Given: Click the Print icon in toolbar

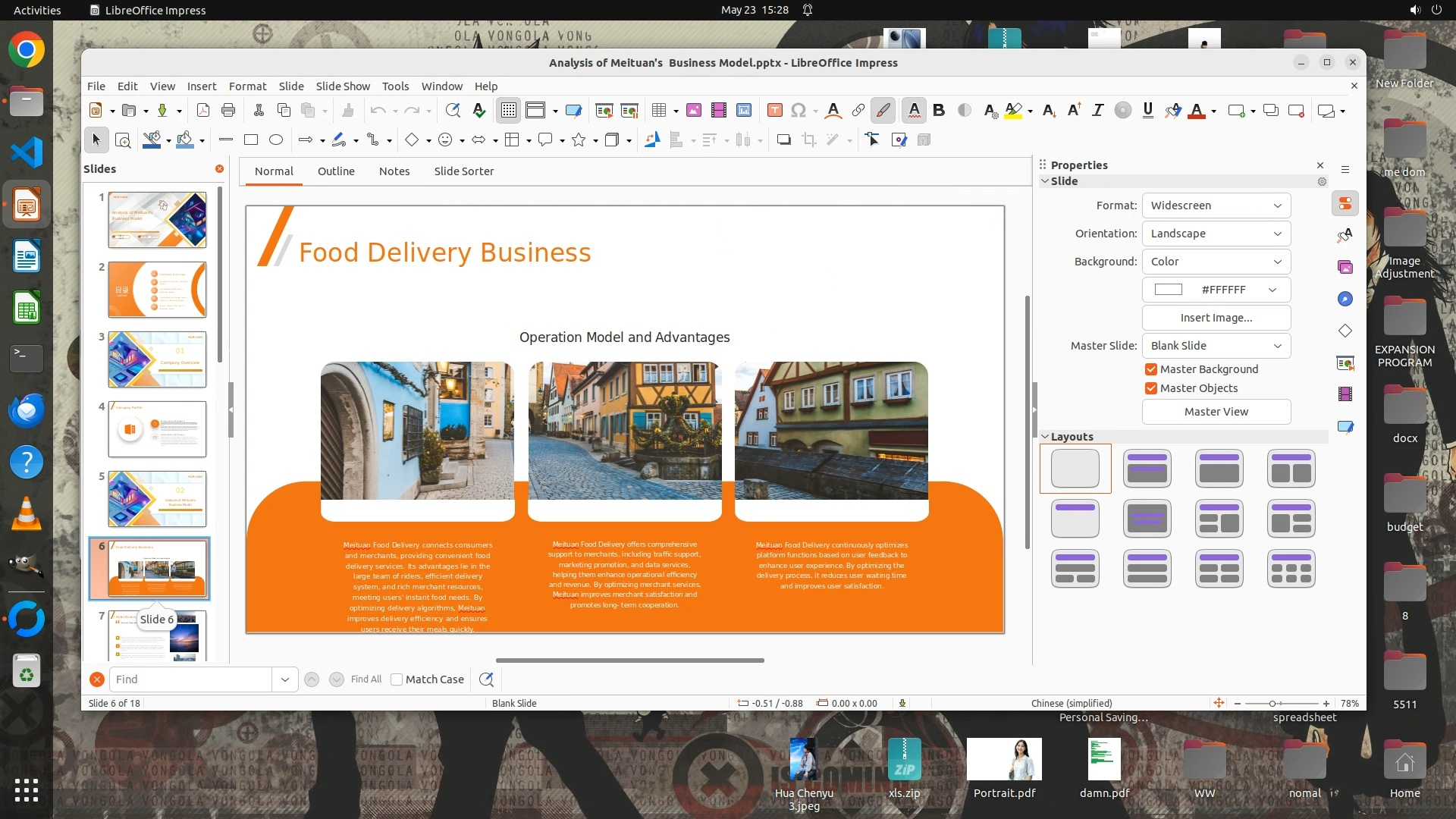Looking at the screenshot, I should click(228, 111).
